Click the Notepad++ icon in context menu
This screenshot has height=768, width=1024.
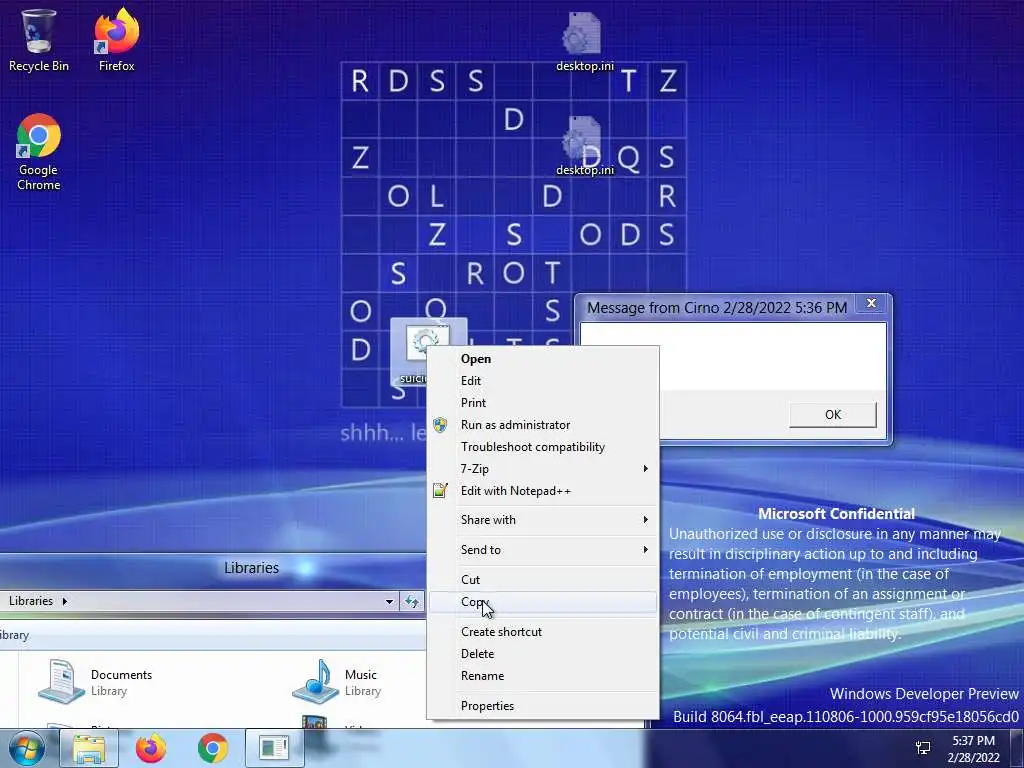pyautogui.click(x=440, y=490)
